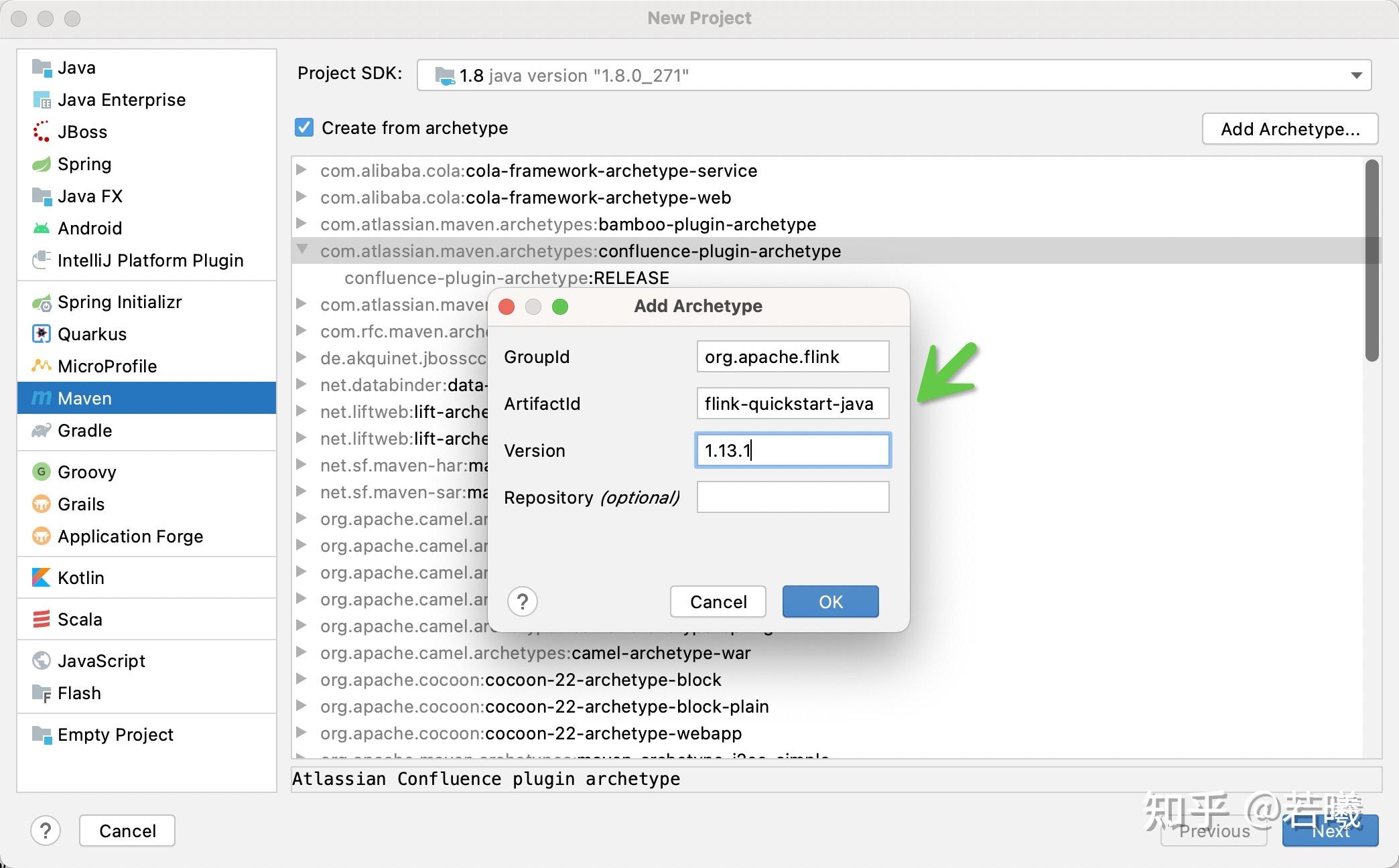
Task: Click help question mark in Add Archetype dialog
Action: (523, 601)
